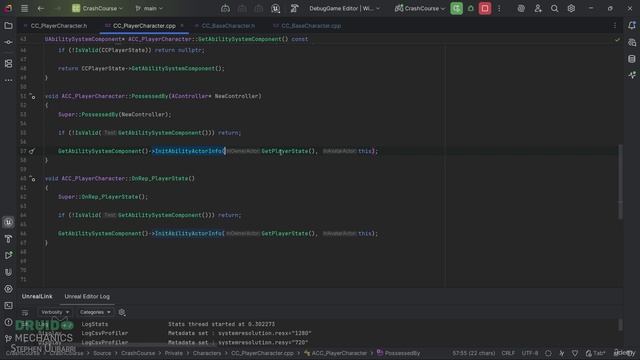The image size is (640, 360).
Task: Click PossessedBy breadcrumb method
Action: pyautogui.click(x=398, y=353)
